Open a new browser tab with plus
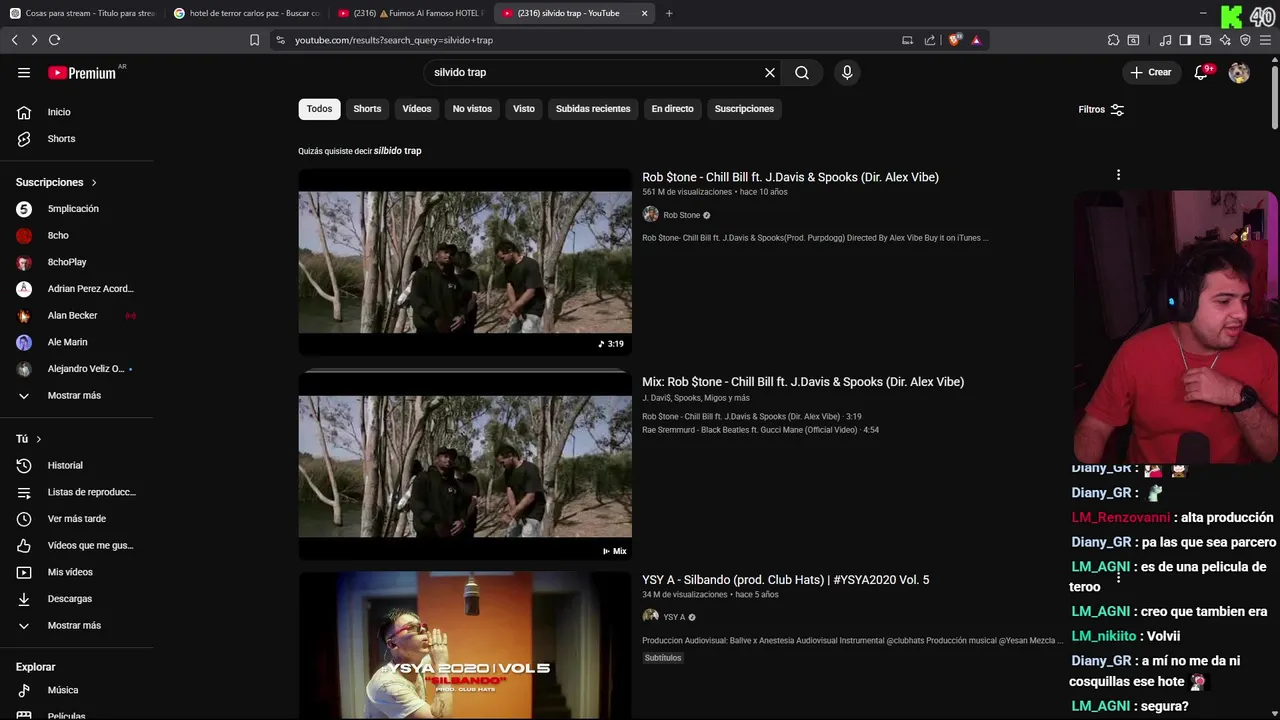 tap(669, 13)
